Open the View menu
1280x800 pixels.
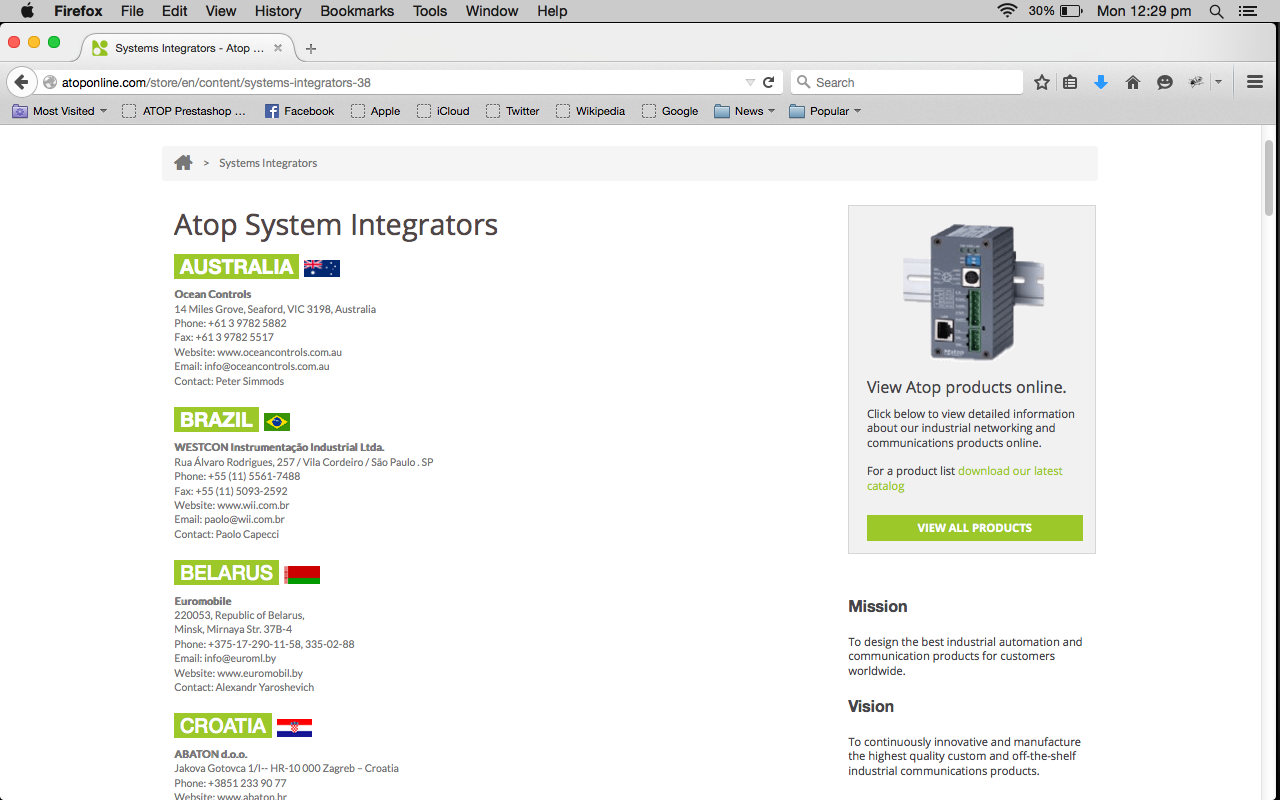coord(221,11)
